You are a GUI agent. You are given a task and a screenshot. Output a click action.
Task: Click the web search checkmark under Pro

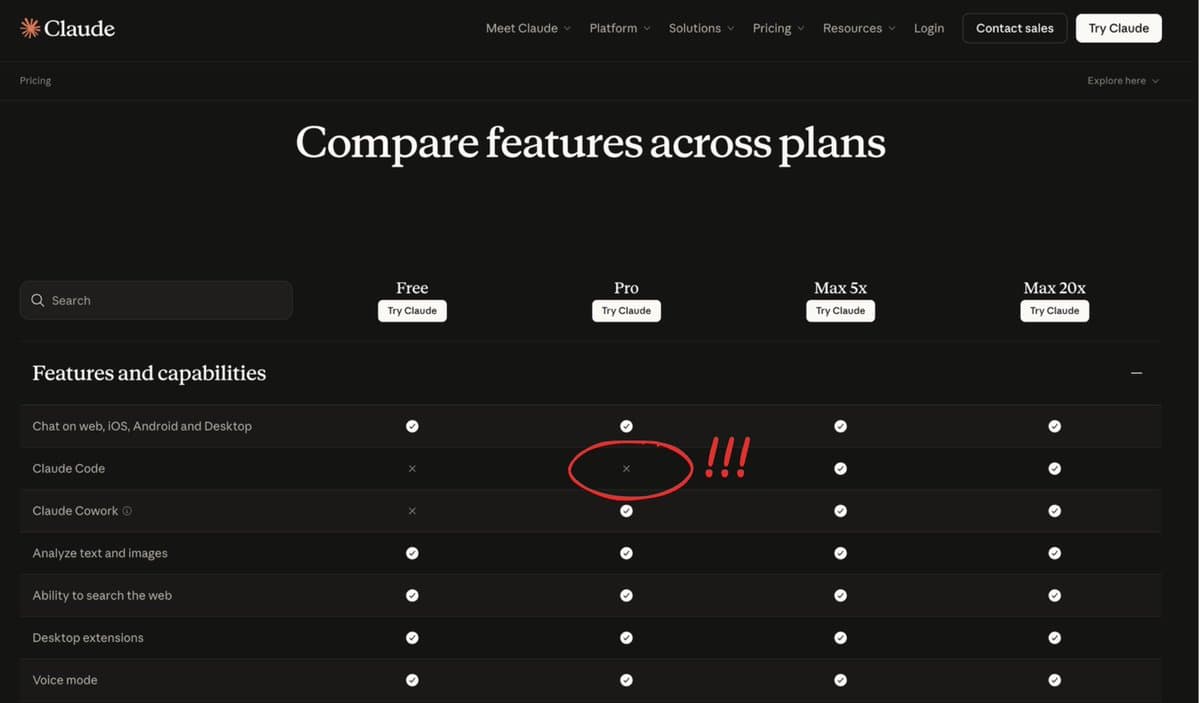pyautogui.click(x=626, y=594)
